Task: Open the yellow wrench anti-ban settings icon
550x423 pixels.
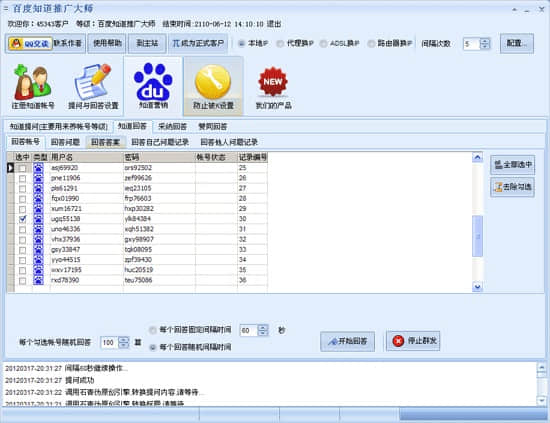Action: point(213,82)
